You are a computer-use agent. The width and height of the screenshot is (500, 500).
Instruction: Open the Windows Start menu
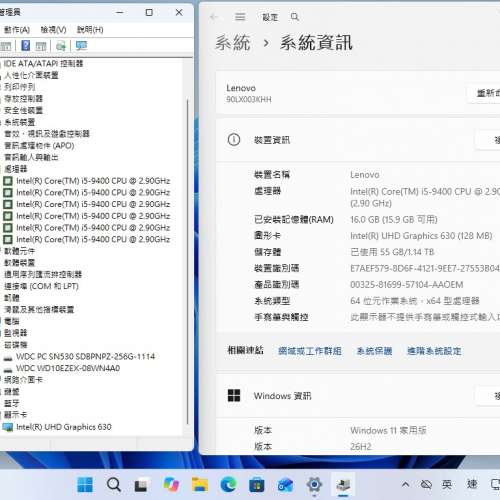(85, 485)
